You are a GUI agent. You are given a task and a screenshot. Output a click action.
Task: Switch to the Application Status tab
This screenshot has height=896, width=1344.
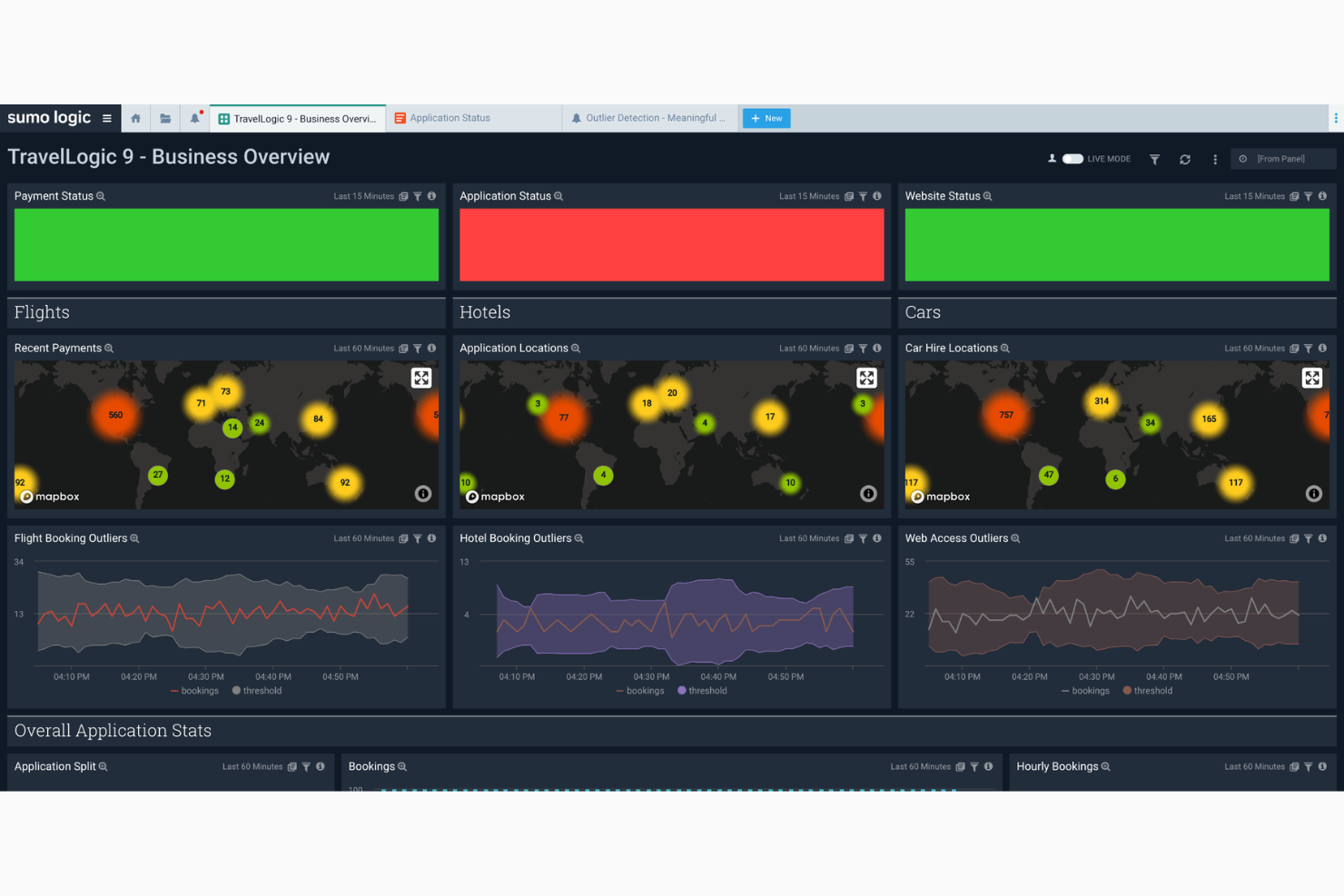449,118
